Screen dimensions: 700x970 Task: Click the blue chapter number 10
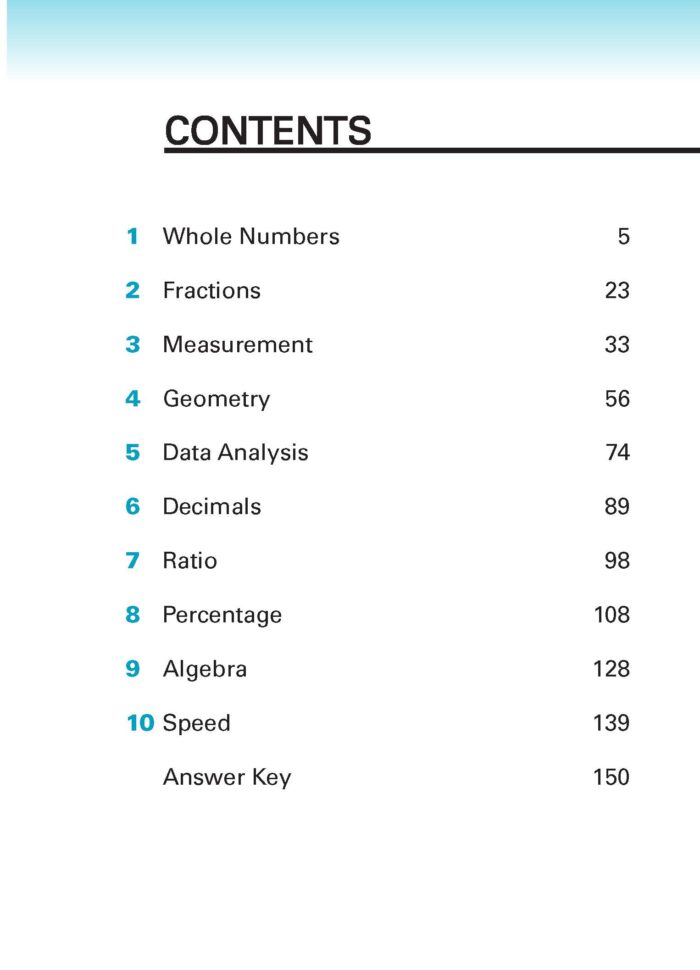pos(140,723)
